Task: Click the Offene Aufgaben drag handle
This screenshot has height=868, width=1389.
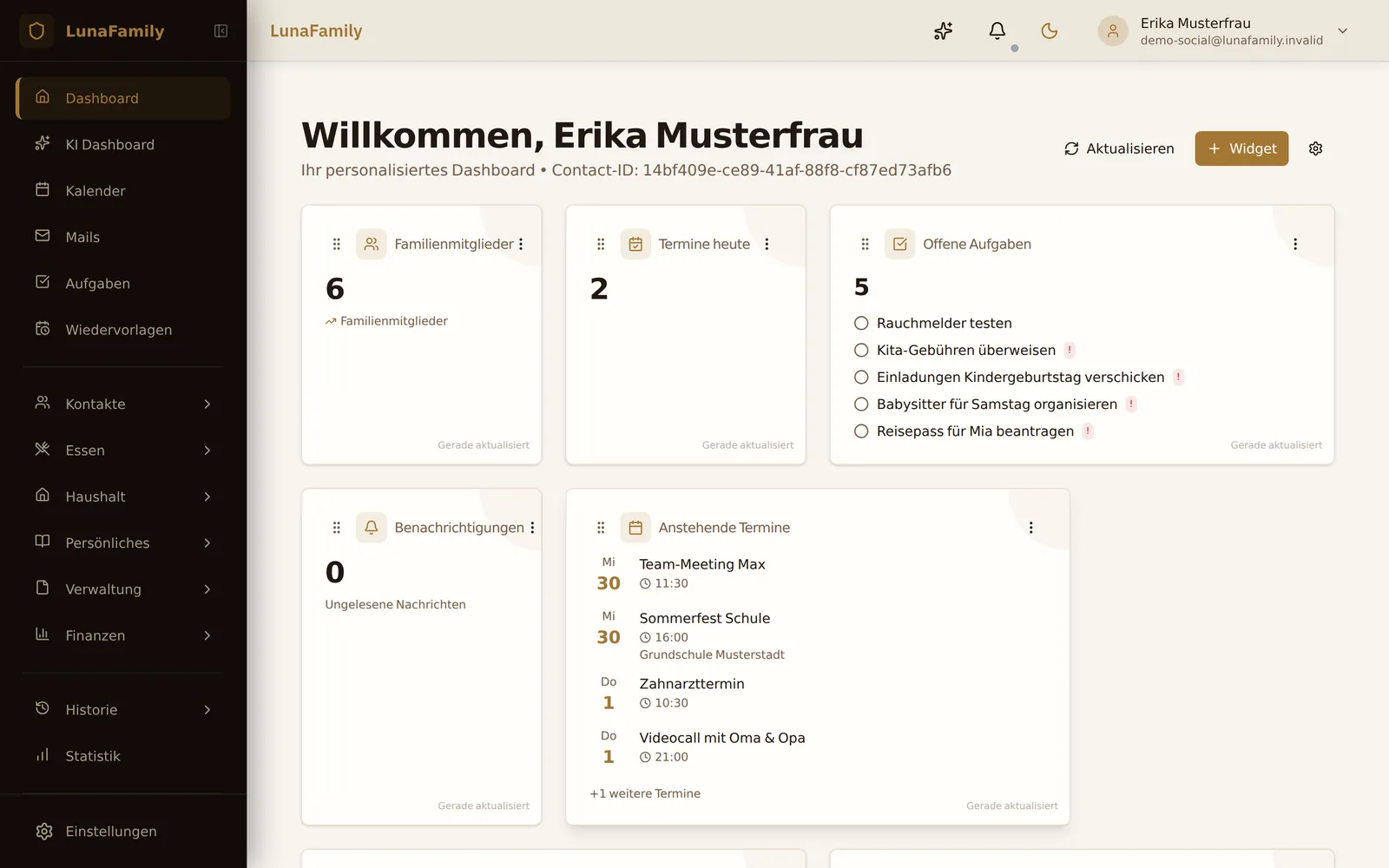Action: pyautogui.click(x=865, y=244)
